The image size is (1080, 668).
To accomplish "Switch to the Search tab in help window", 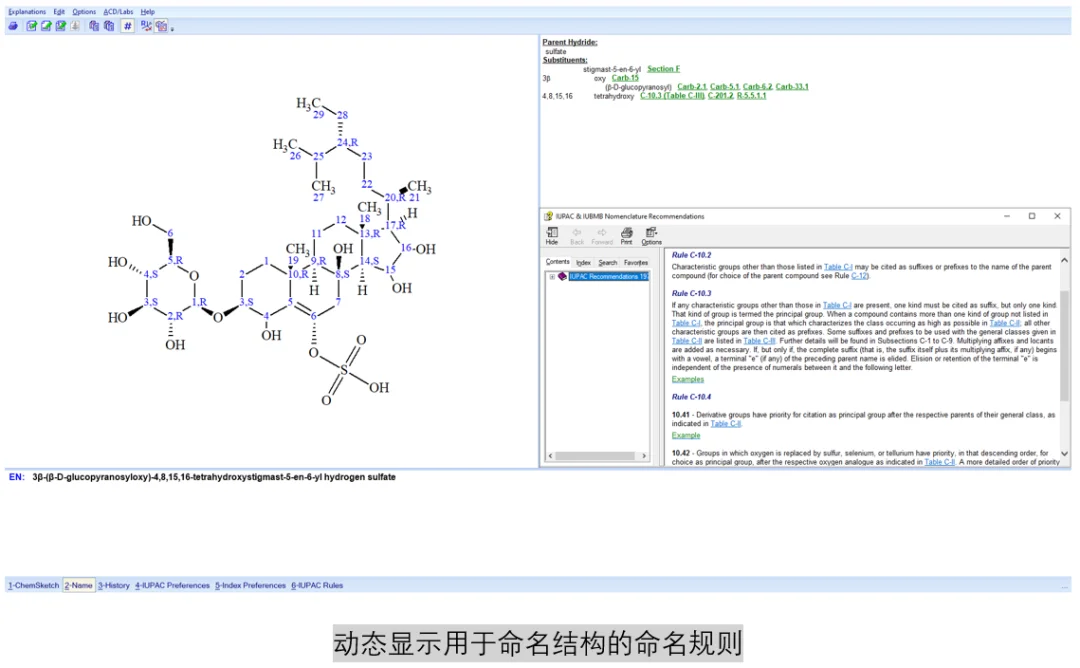I will click(x=608, y=262).
